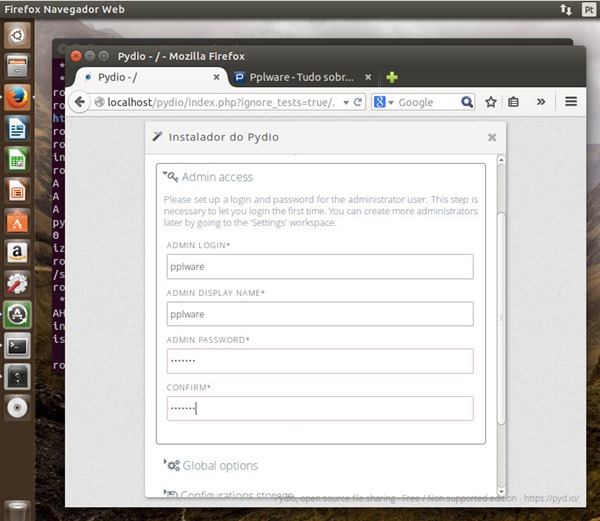
Task: Click the disc drive icon in launcher
Action: click(17, 408)
